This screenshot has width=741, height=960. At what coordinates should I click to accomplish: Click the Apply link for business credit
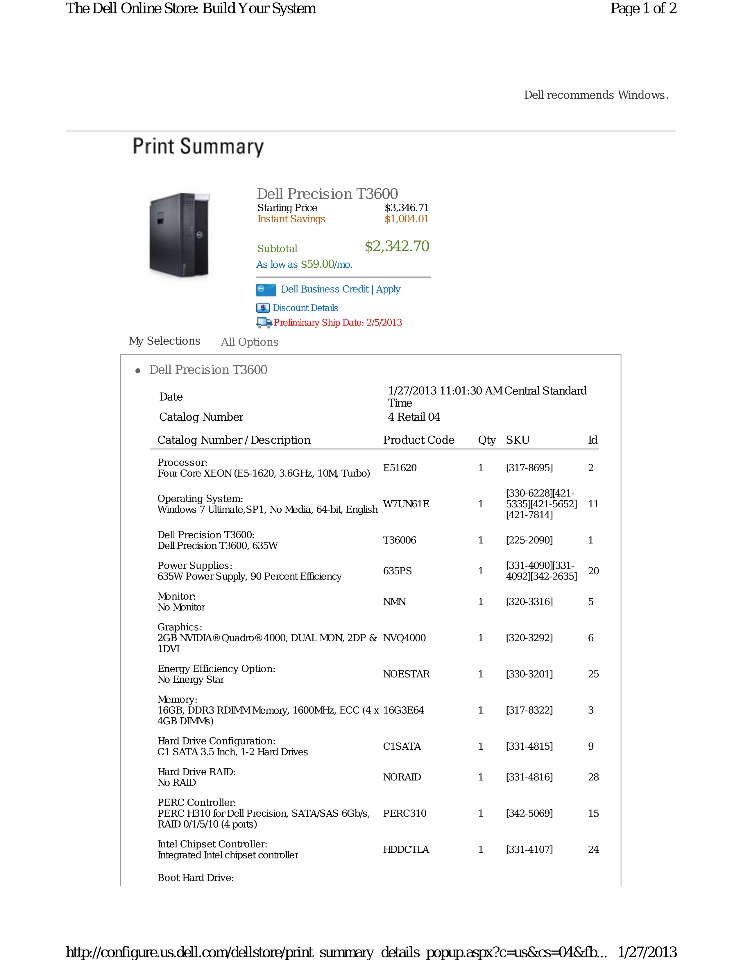coord(388,289)
